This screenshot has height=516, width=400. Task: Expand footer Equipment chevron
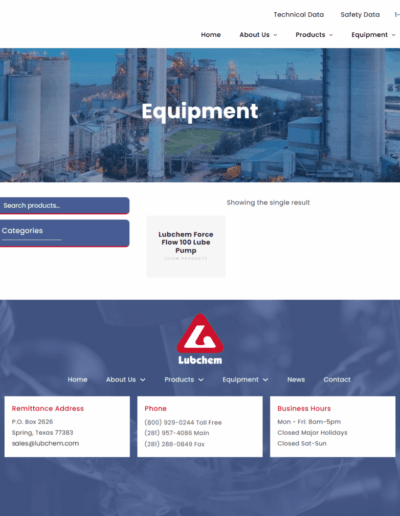[265, 380]
